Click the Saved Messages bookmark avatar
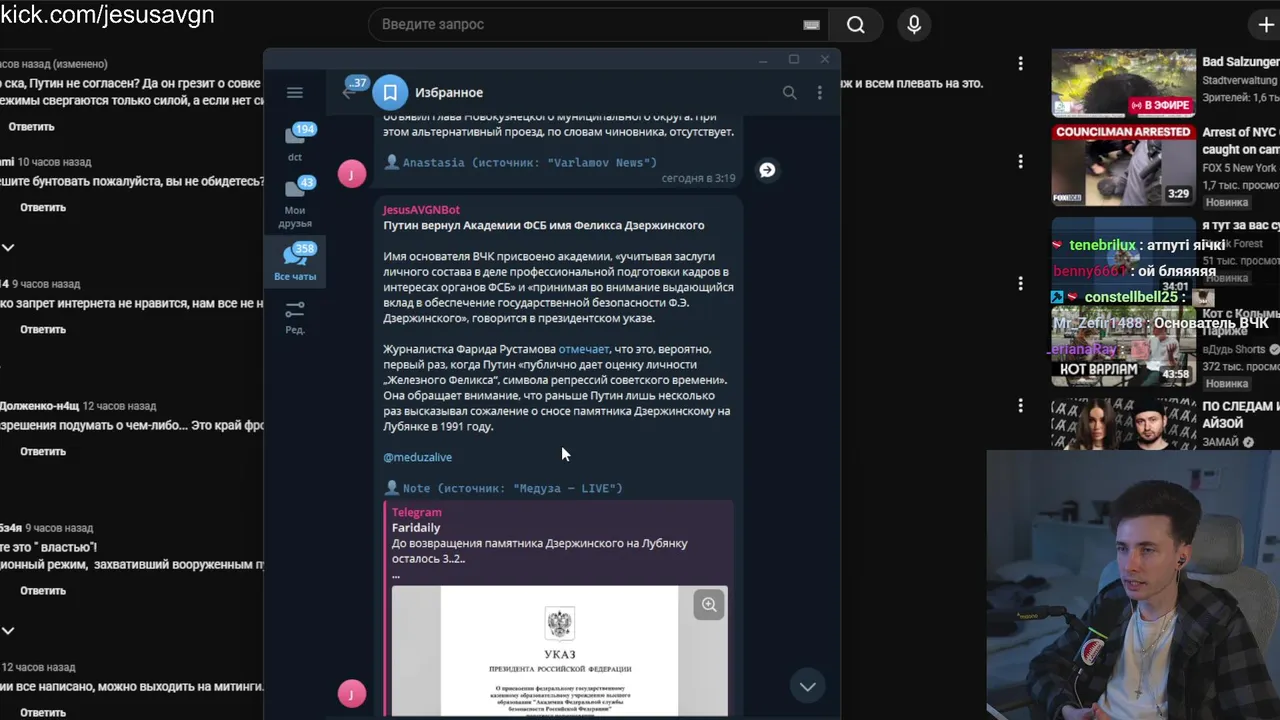Viewport: 1280px width, 720px height. (390, 92)
